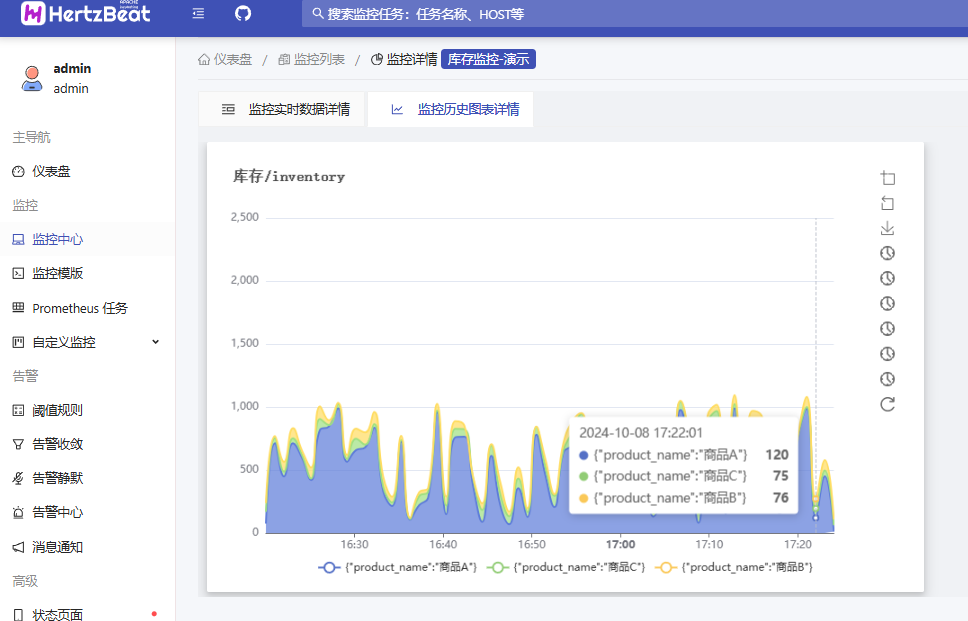Activate the chart area zoom tool

click(887, 178)
